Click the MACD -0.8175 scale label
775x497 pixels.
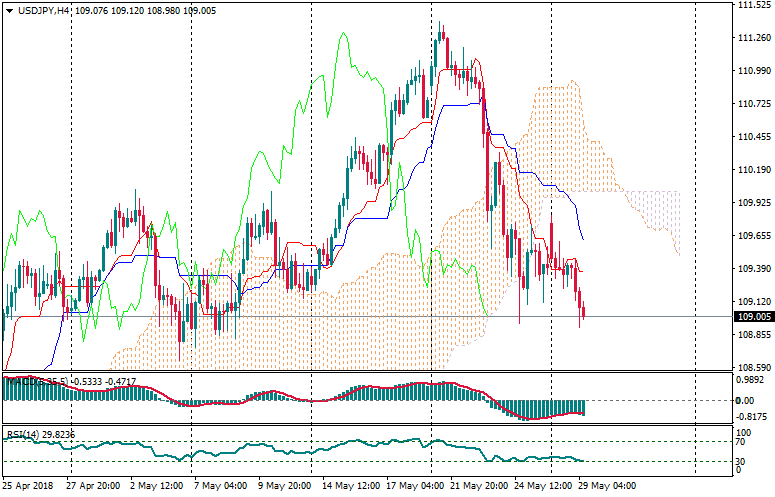pyautogui.click(x=751, y=416)
